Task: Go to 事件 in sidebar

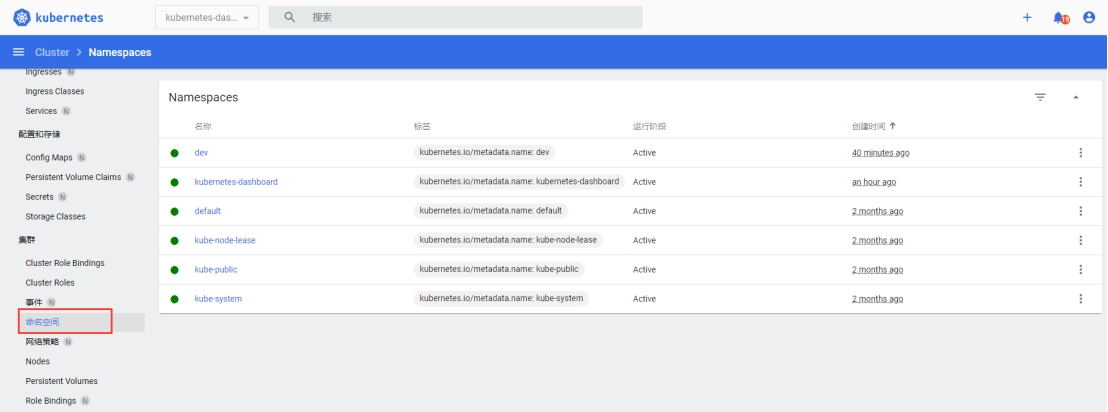Action: [34, 302]
